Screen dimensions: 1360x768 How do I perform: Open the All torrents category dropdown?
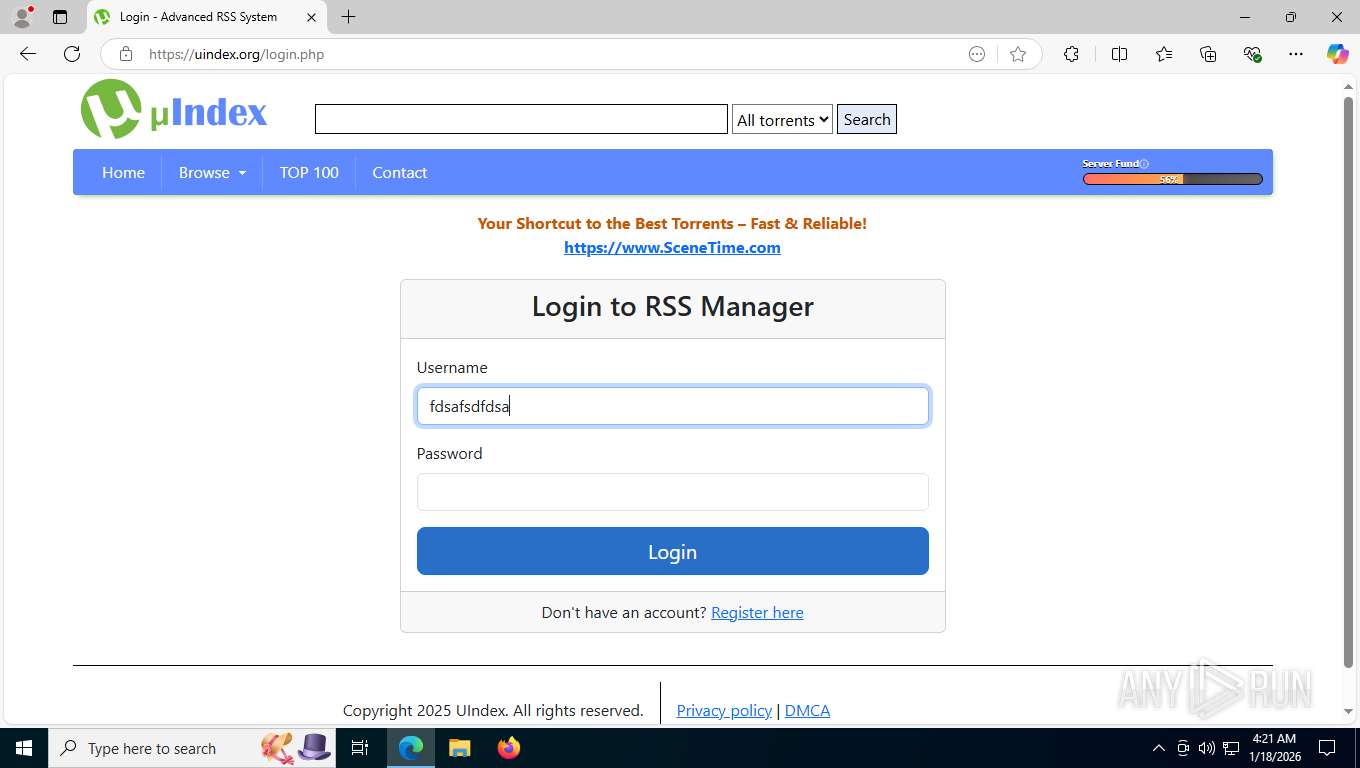[x=782, y=120]
